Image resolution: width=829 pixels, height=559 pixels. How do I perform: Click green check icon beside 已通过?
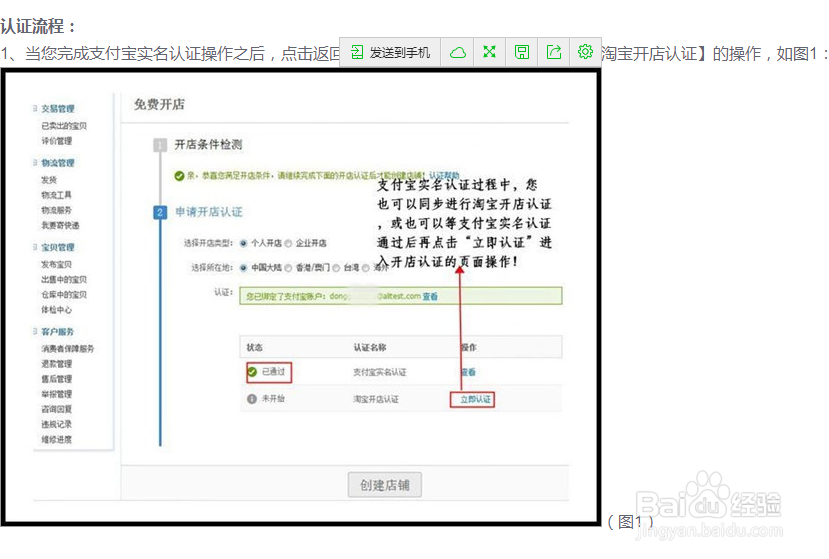[252, 372]
